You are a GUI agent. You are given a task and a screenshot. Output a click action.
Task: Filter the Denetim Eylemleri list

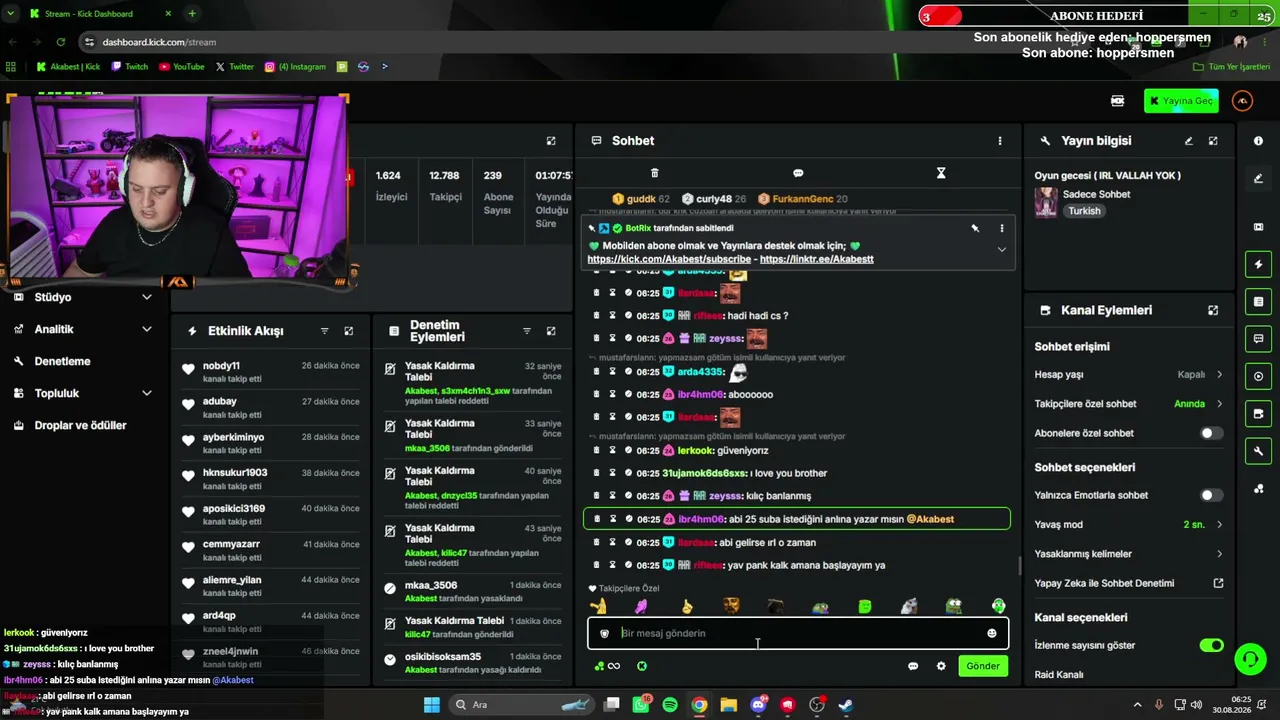pyautogui.click(x=527, y=331)
